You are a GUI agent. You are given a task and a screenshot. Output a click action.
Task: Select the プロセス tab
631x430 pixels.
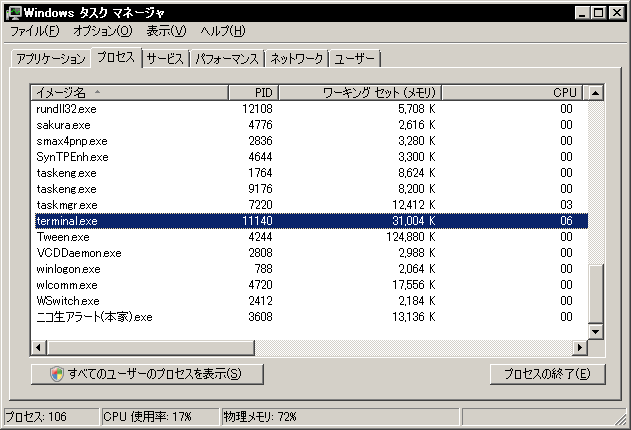tap(116, 58)
